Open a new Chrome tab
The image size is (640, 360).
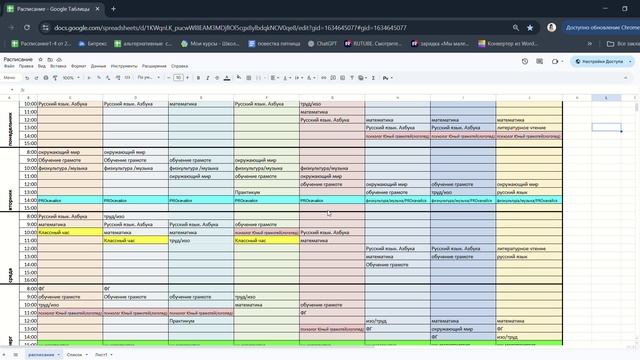coord(113,9)
